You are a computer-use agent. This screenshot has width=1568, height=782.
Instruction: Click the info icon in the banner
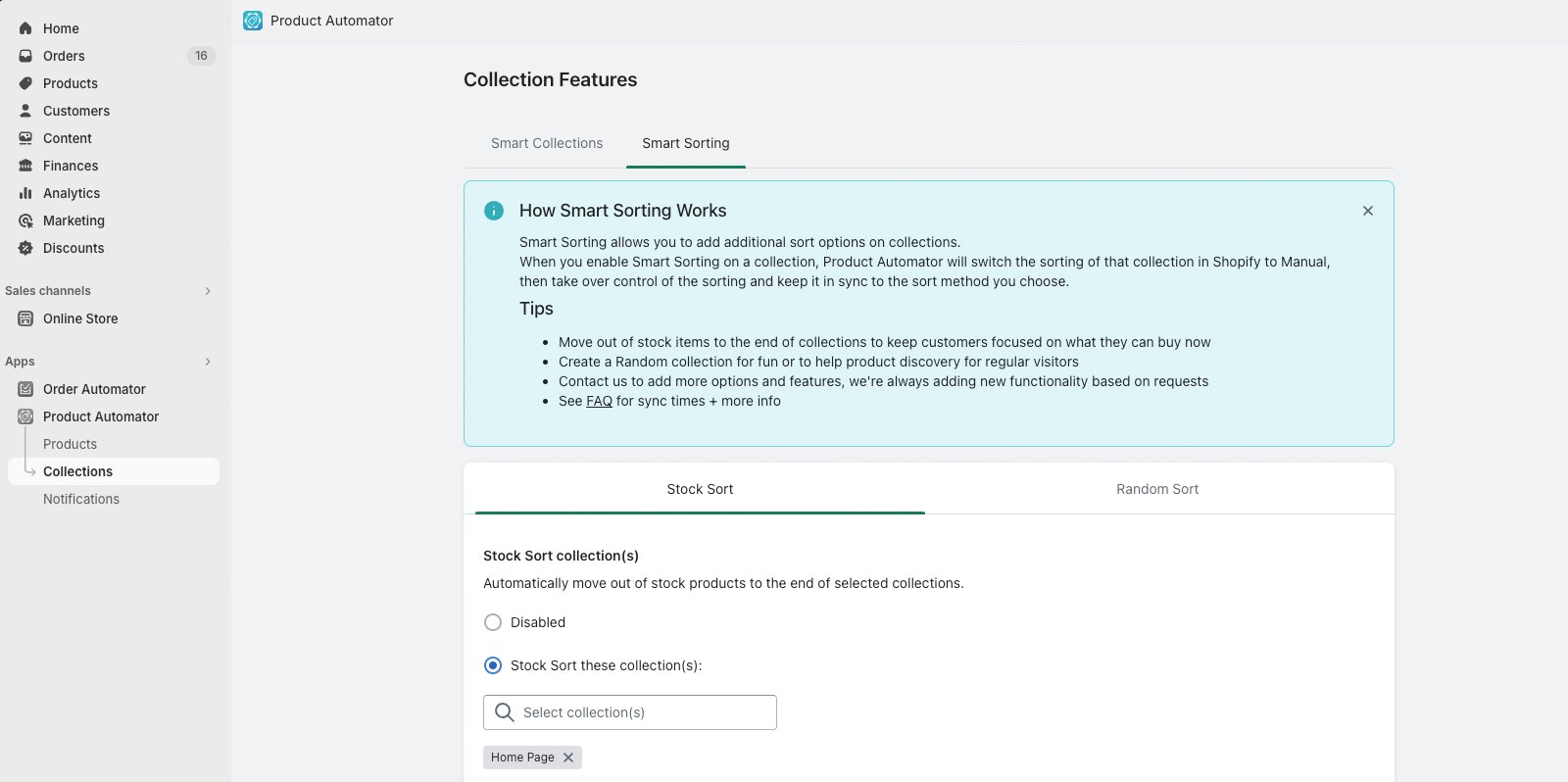494,211
